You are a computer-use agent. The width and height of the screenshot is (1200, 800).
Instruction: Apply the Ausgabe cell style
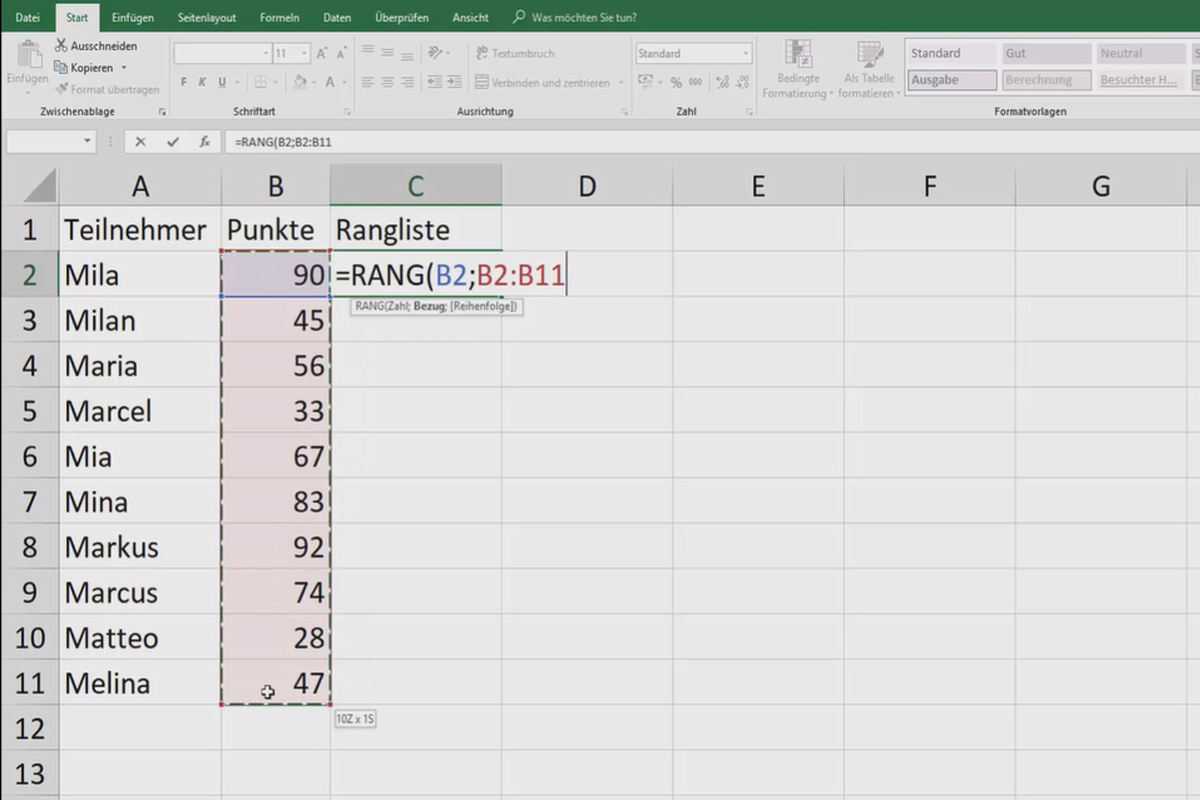(x=950, y=80)
